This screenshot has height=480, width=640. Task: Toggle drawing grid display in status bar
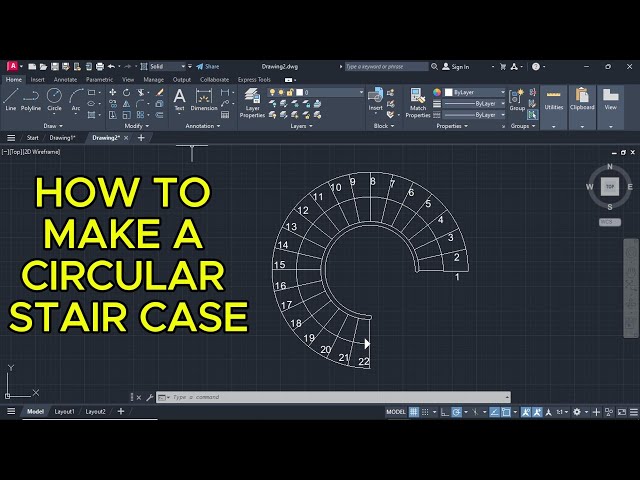tap(413, 412)
